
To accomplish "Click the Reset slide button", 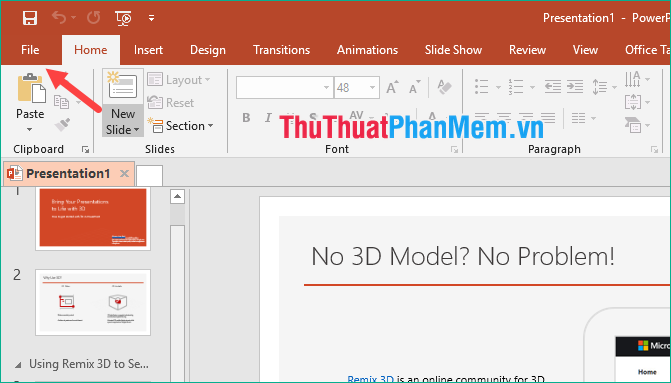I will 171,103.
